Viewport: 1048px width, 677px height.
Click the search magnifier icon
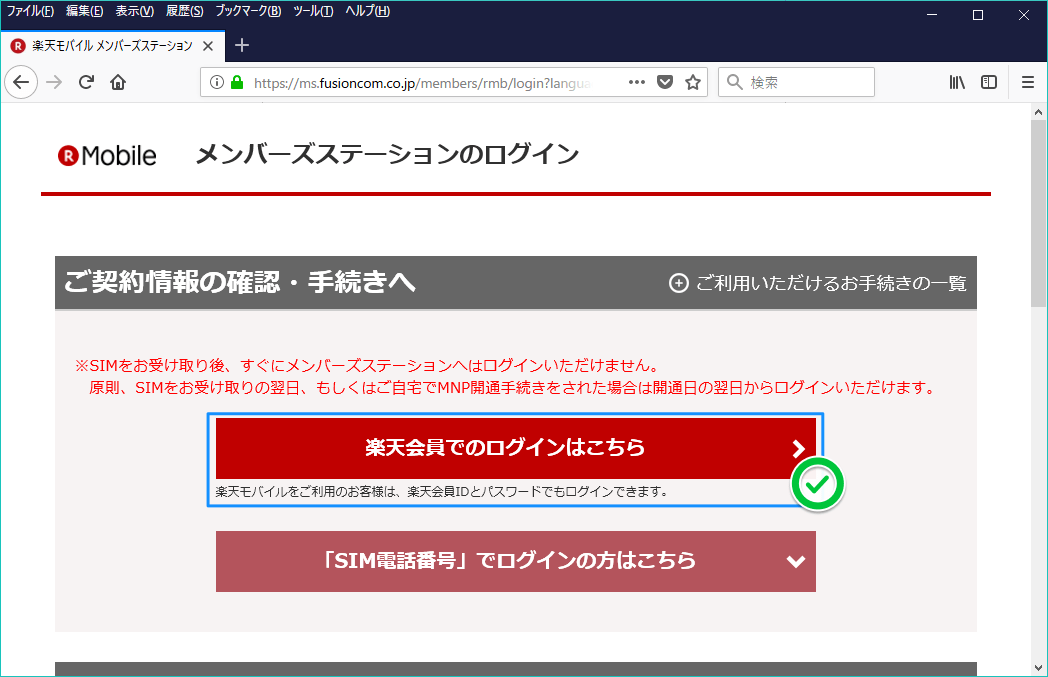(735, 82)
